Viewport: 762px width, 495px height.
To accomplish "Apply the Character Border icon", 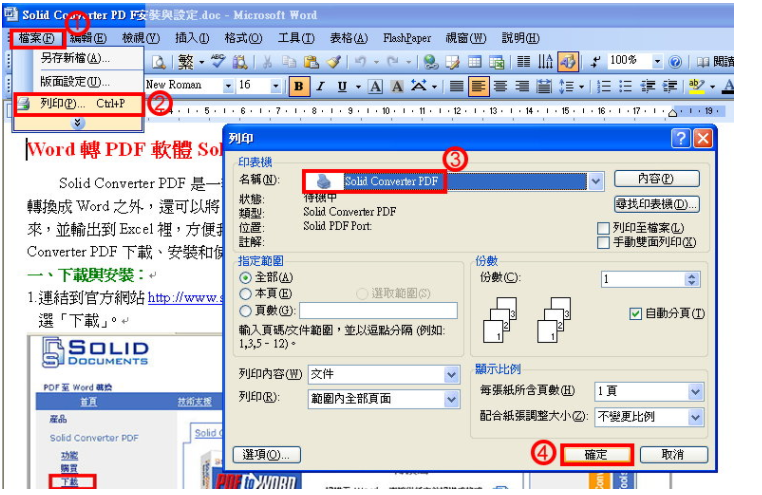I will (x=375, y=86).
